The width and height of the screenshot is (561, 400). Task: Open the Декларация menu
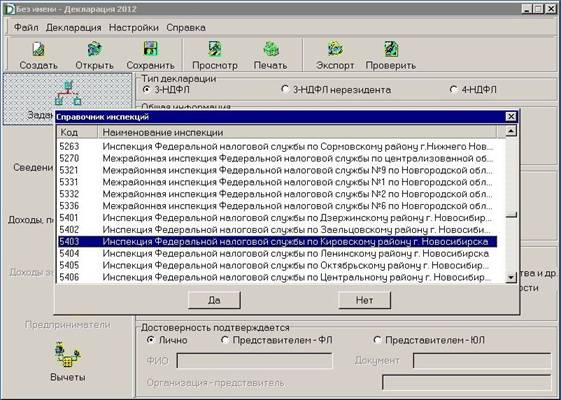pyautogui.click(x=73, y=28)
